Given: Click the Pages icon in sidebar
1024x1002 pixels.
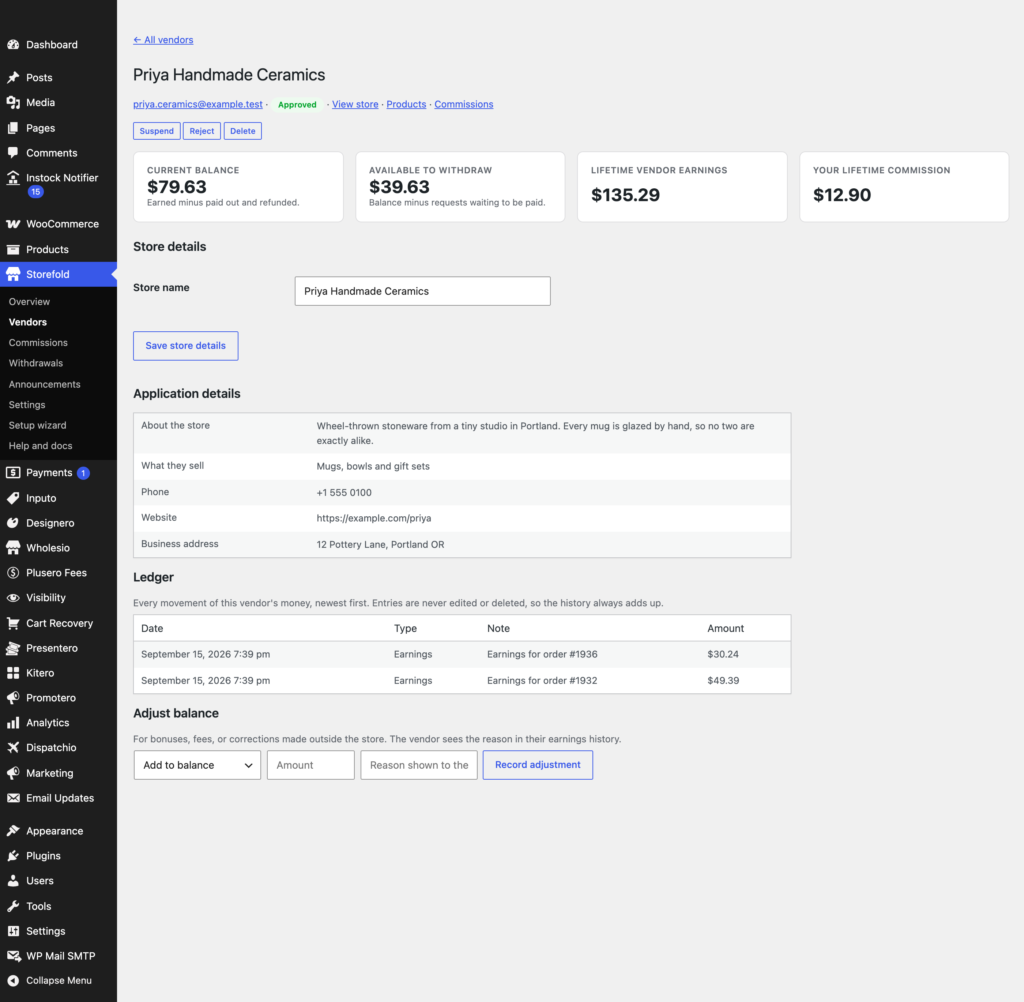Looking at the screenshot, I should coord(13,128).
